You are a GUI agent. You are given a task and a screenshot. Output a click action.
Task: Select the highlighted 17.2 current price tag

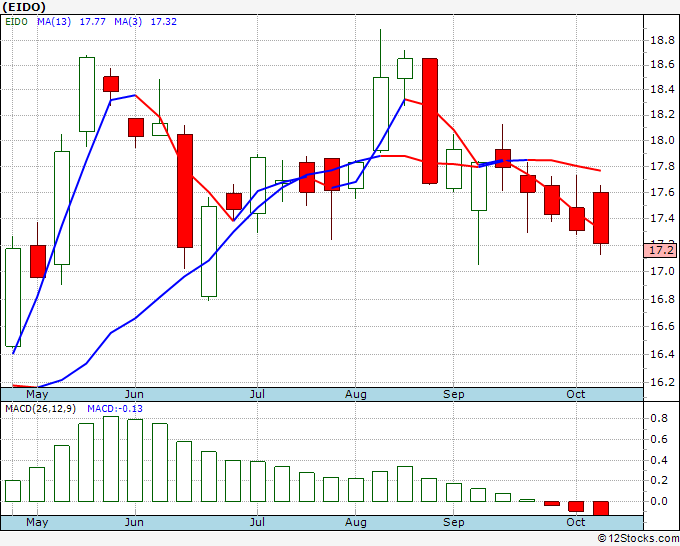(x=660, y=250)
